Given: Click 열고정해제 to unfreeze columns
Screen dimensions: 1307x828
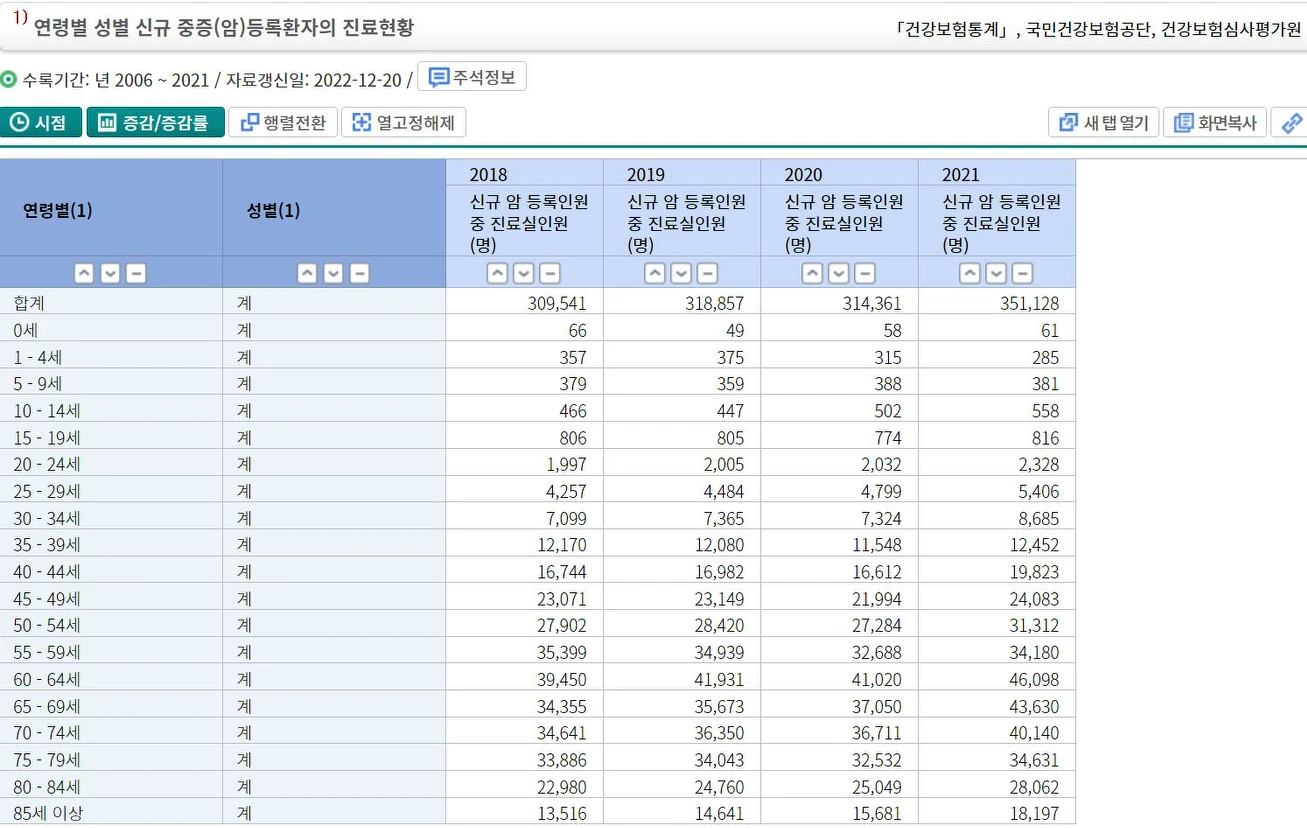Looking at the screenshot, I should click(404, 123).
